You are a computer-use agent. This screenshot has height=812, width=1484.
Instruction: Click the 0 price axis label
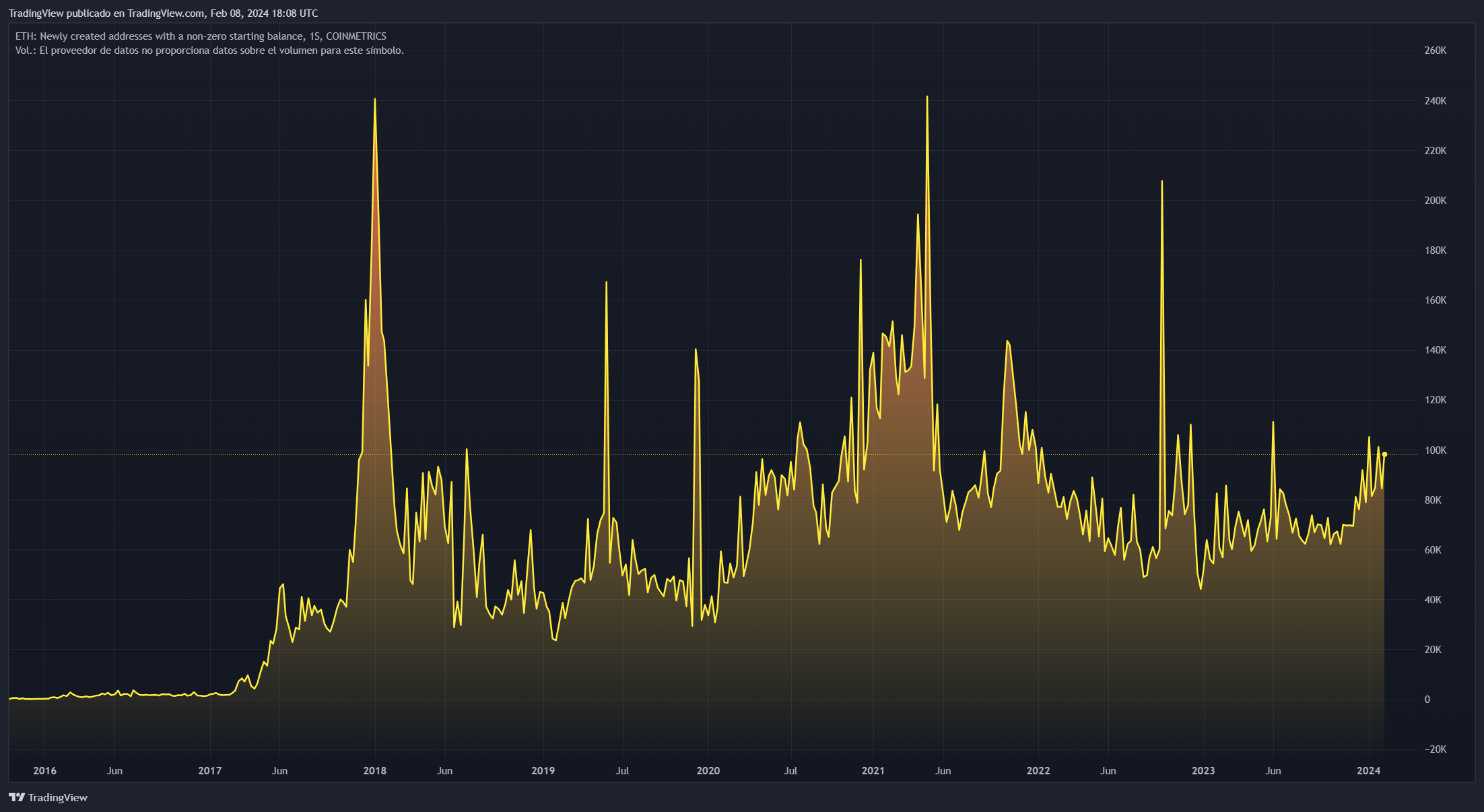pyautogui.click(x=1427, y=700)
